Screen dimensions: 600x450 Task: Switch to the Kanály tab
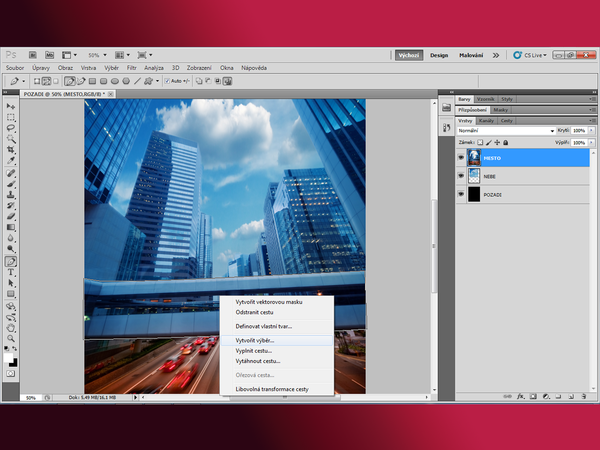tap(488, 120)
